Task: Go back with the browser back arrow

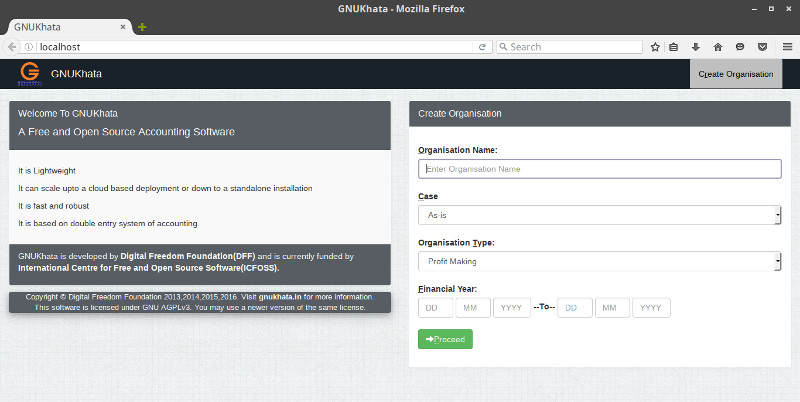Action: point(12,47)
